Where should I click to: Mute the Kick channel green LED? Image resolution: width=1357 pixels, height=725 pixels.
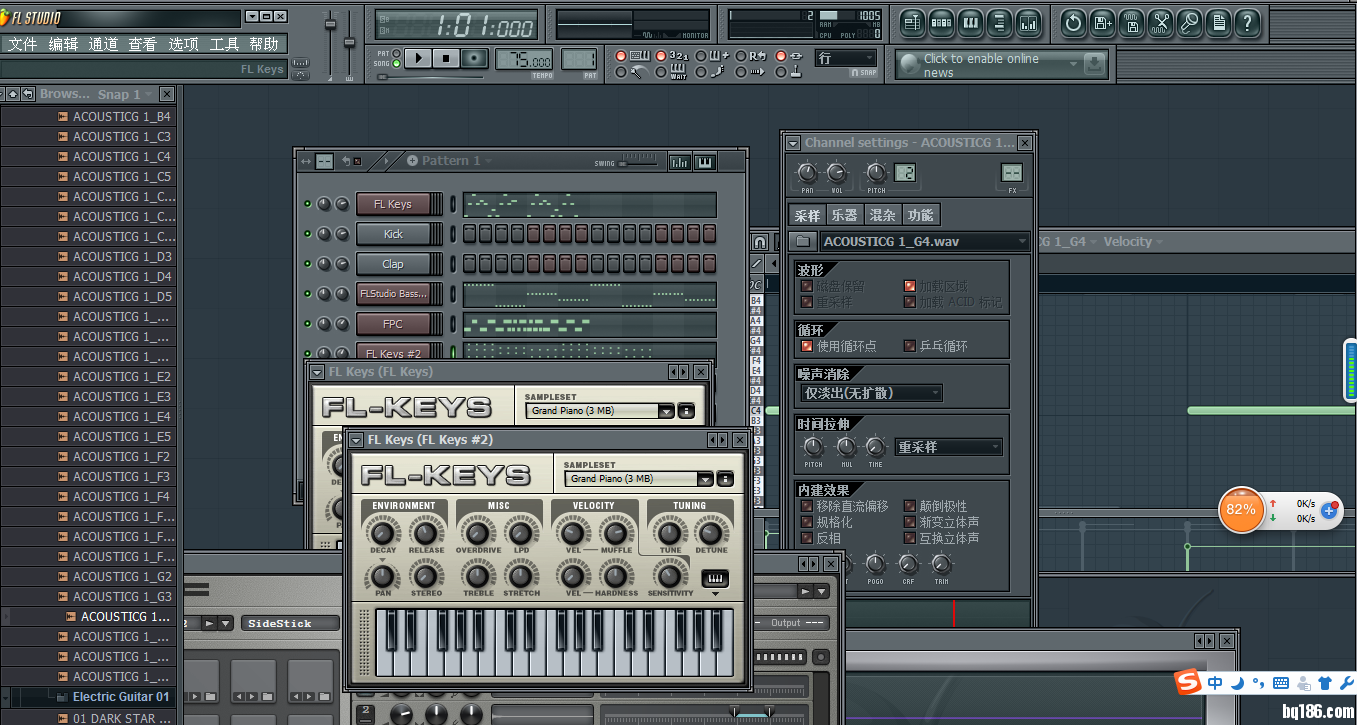click(x=308, y=234)
